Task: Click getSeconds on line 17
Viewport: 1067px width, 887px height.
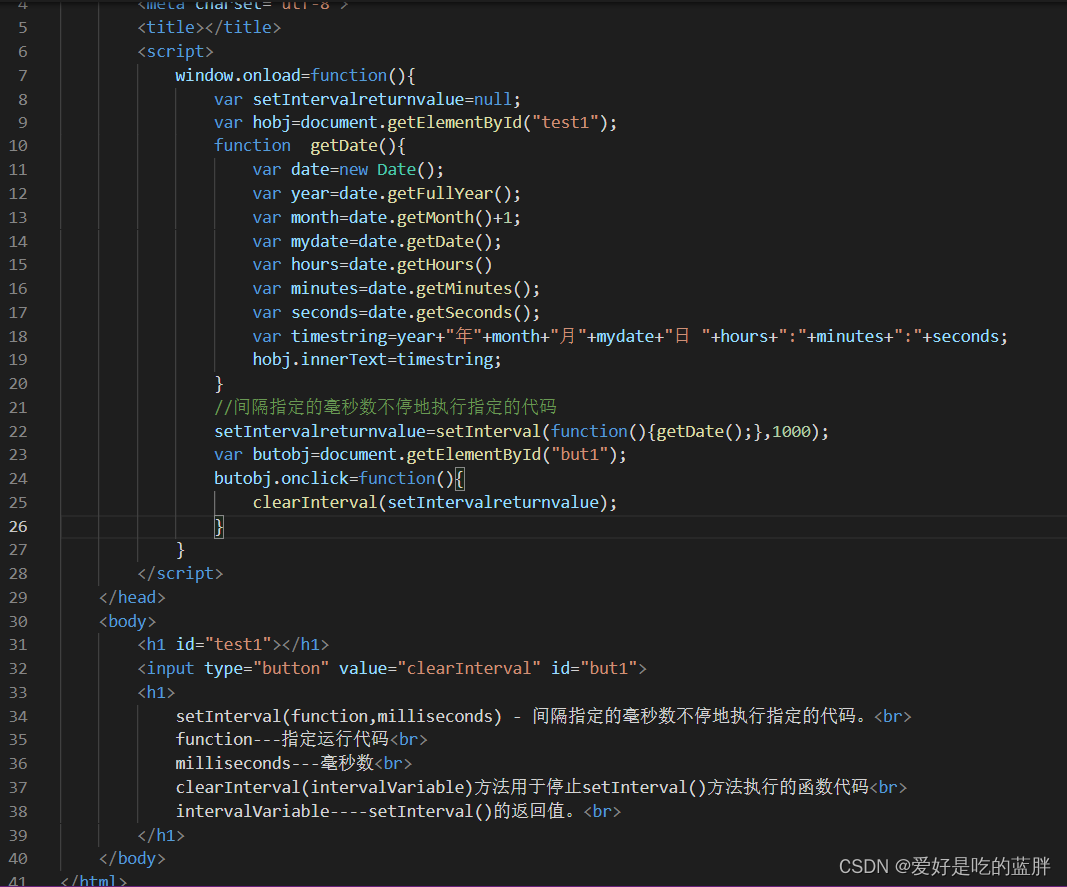Action: tap(464, 312)
